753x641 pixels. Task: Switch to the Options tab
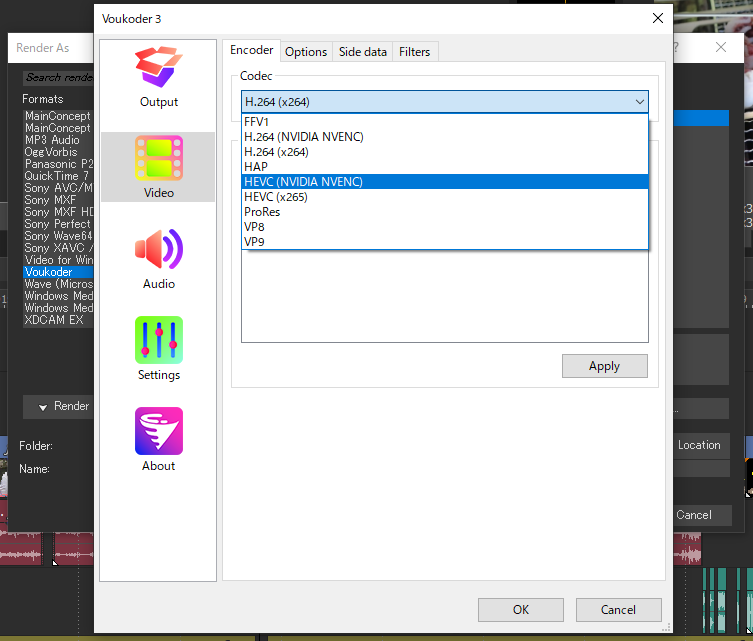306,52
